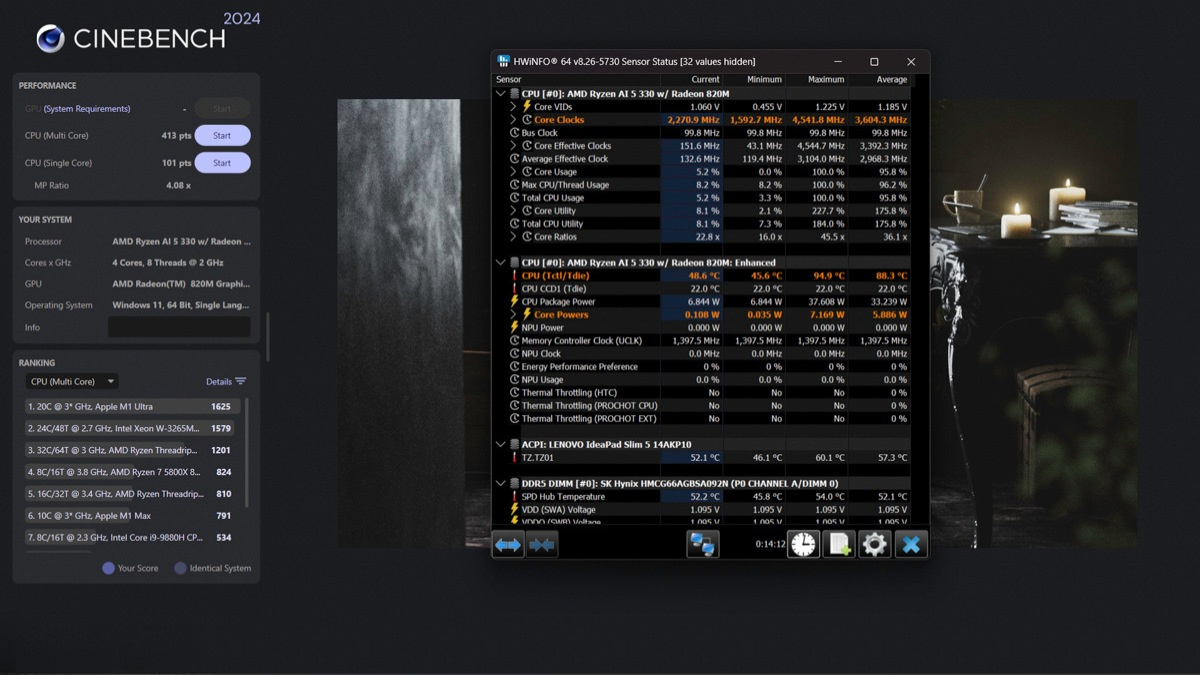This screenshot has height=675, width=1200.
Task: Collapse the first CPU [#0] AMD Ryzen sensor group
Action: (x=501, y=94)
